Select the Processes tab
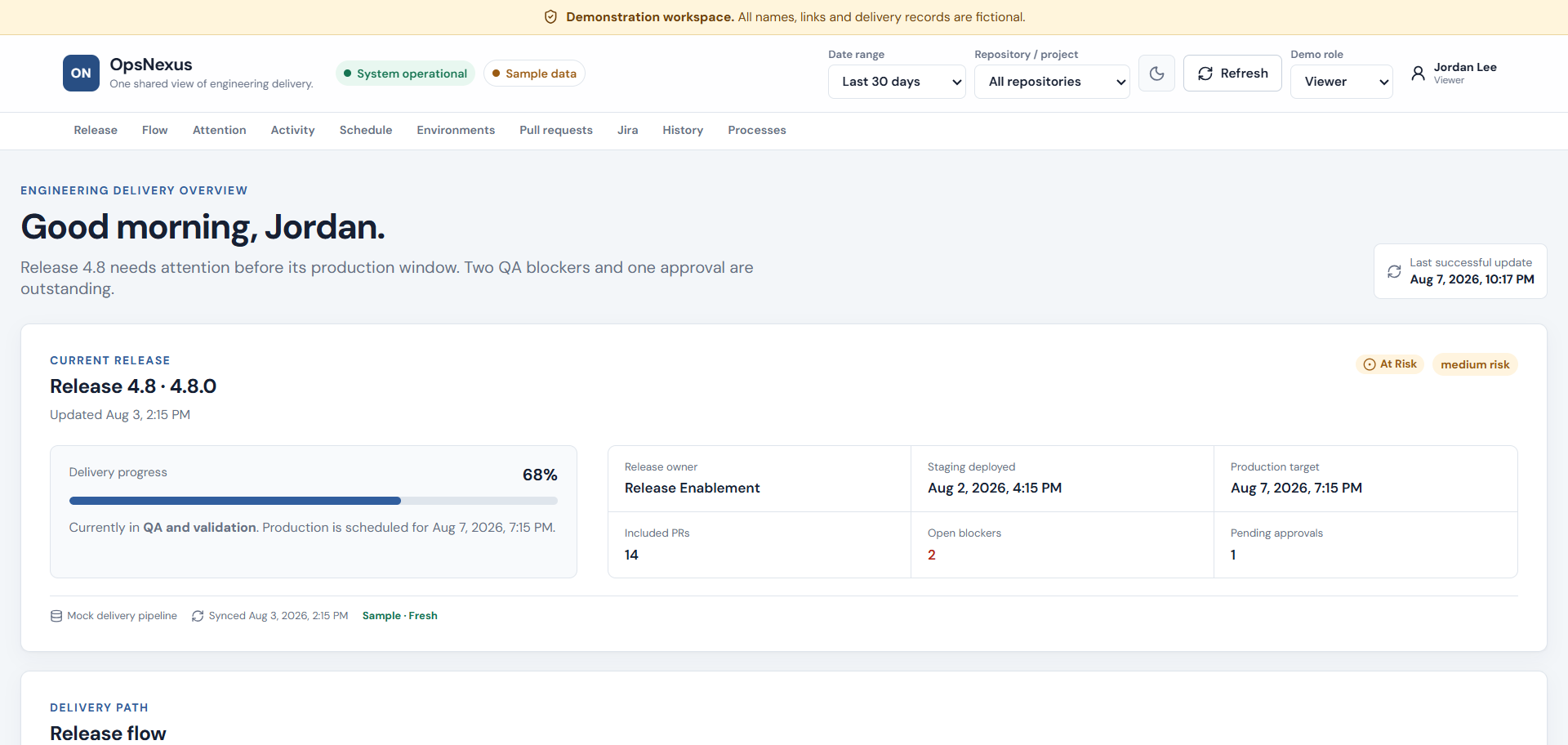Image resolution: width=1568 pixels, height=745 pixels. tap(757, 130)
